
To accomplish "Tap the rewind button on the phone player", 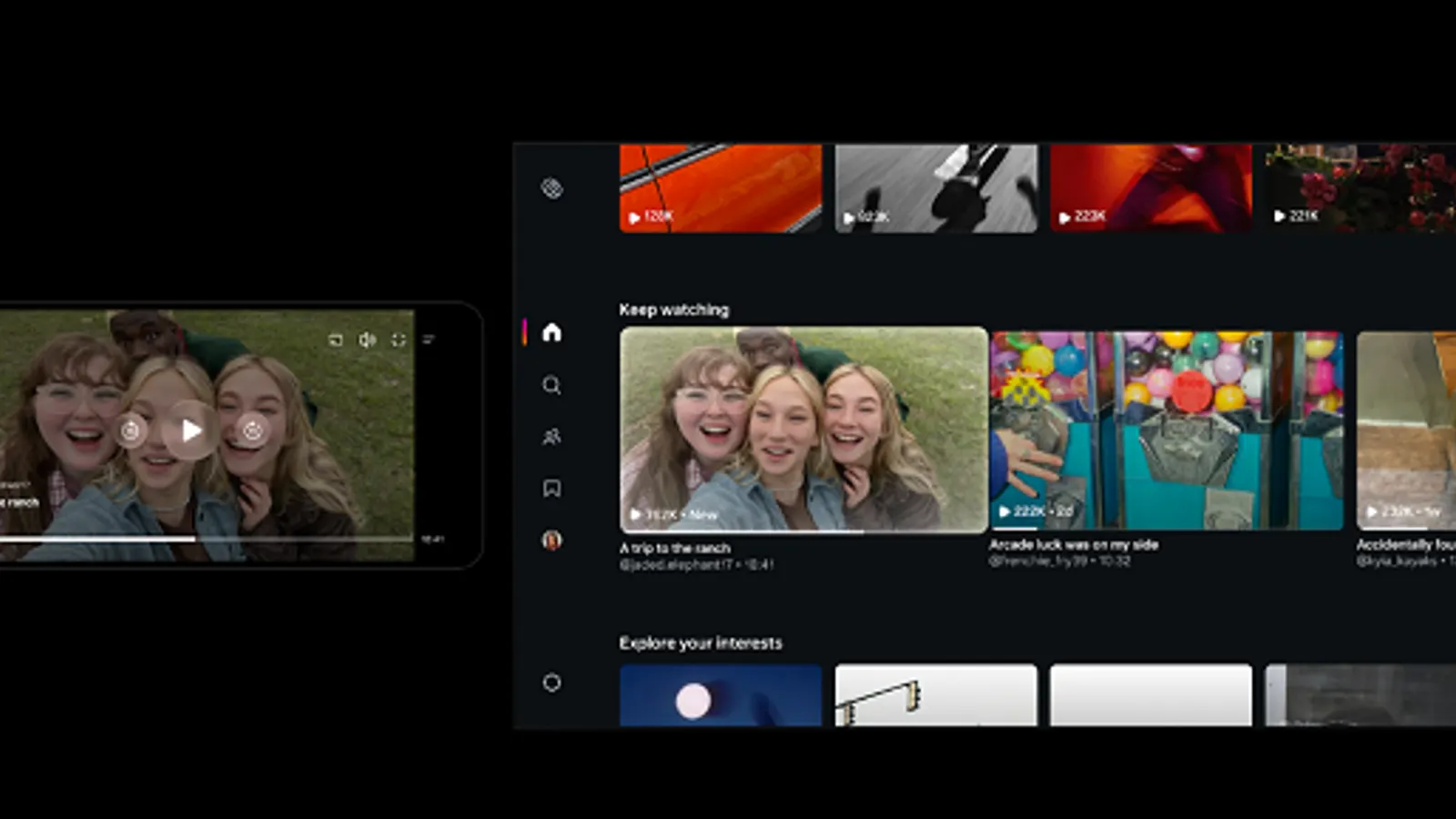I will click(x=131, y=430).
